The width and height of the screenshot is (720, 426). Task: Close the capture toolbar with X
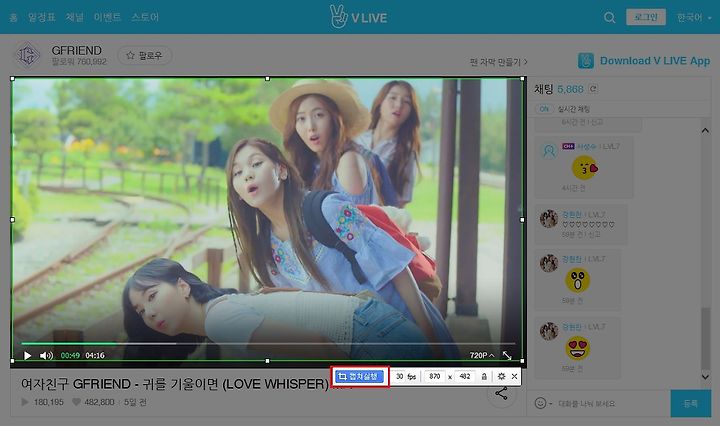[x=514, y=377]
